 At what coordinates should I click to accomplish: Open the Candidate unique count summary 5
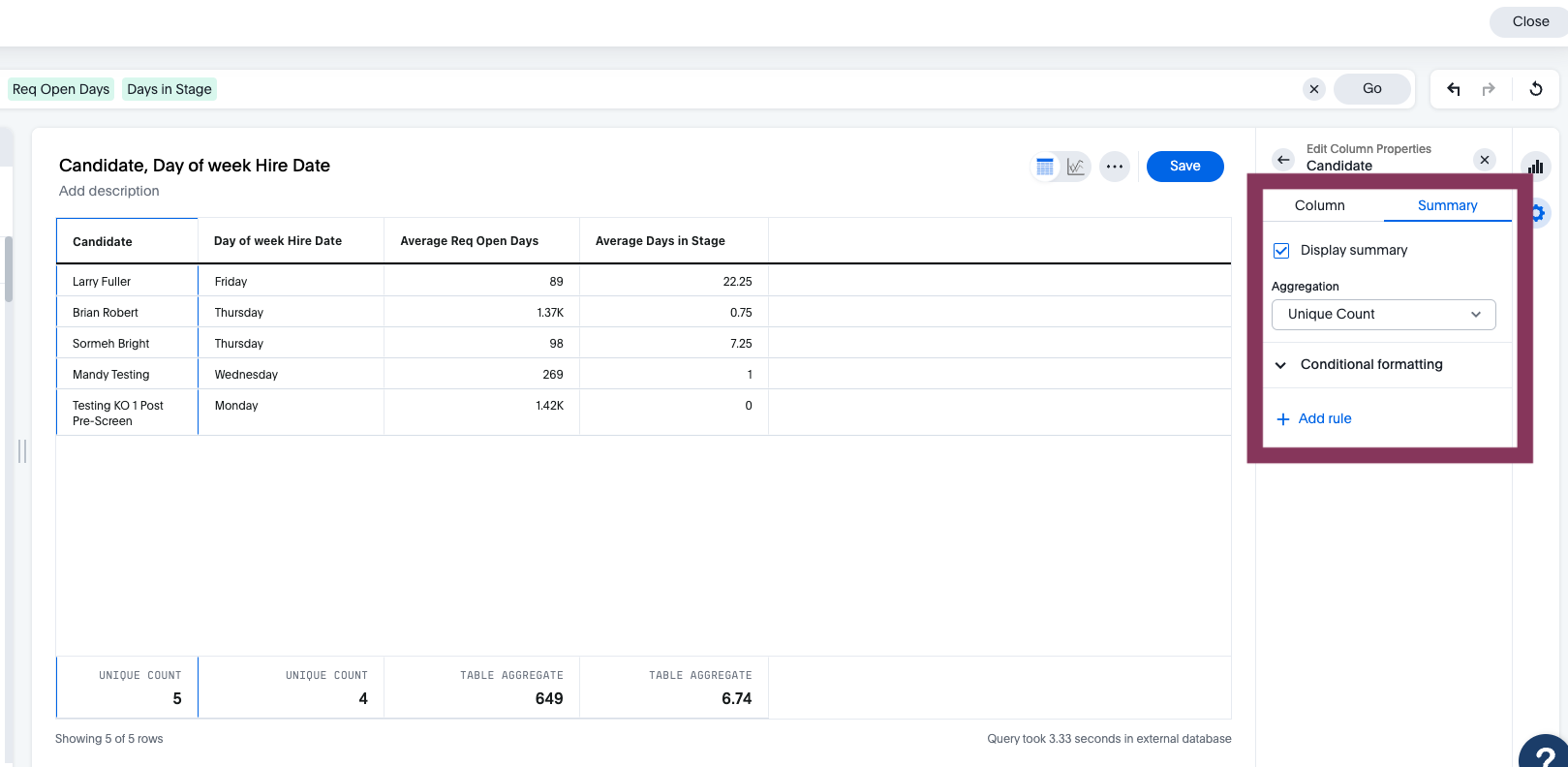[x=127, y=688]
